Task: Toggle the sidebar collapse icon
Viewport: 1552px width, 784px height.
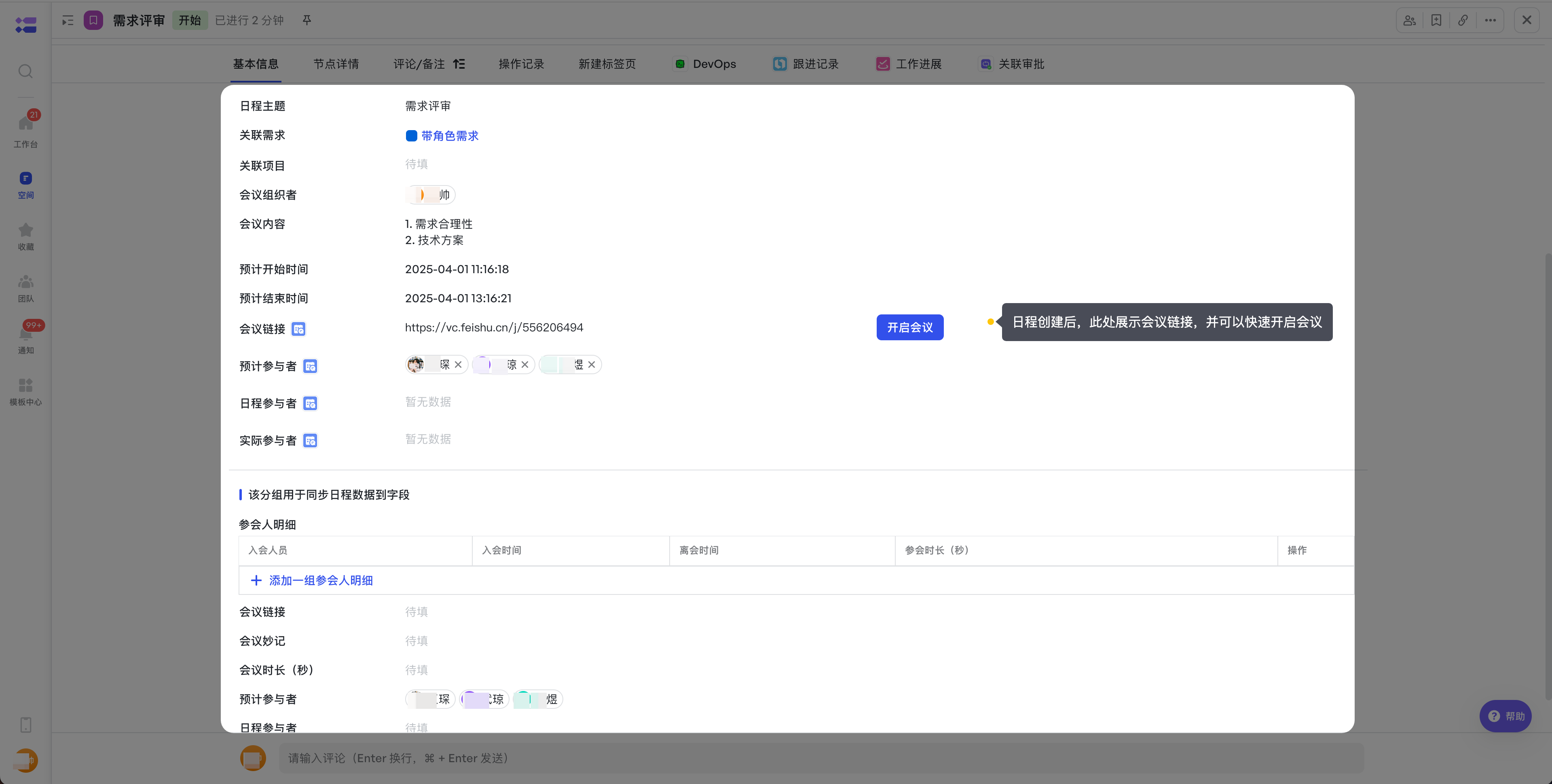Action: (68, 21)
